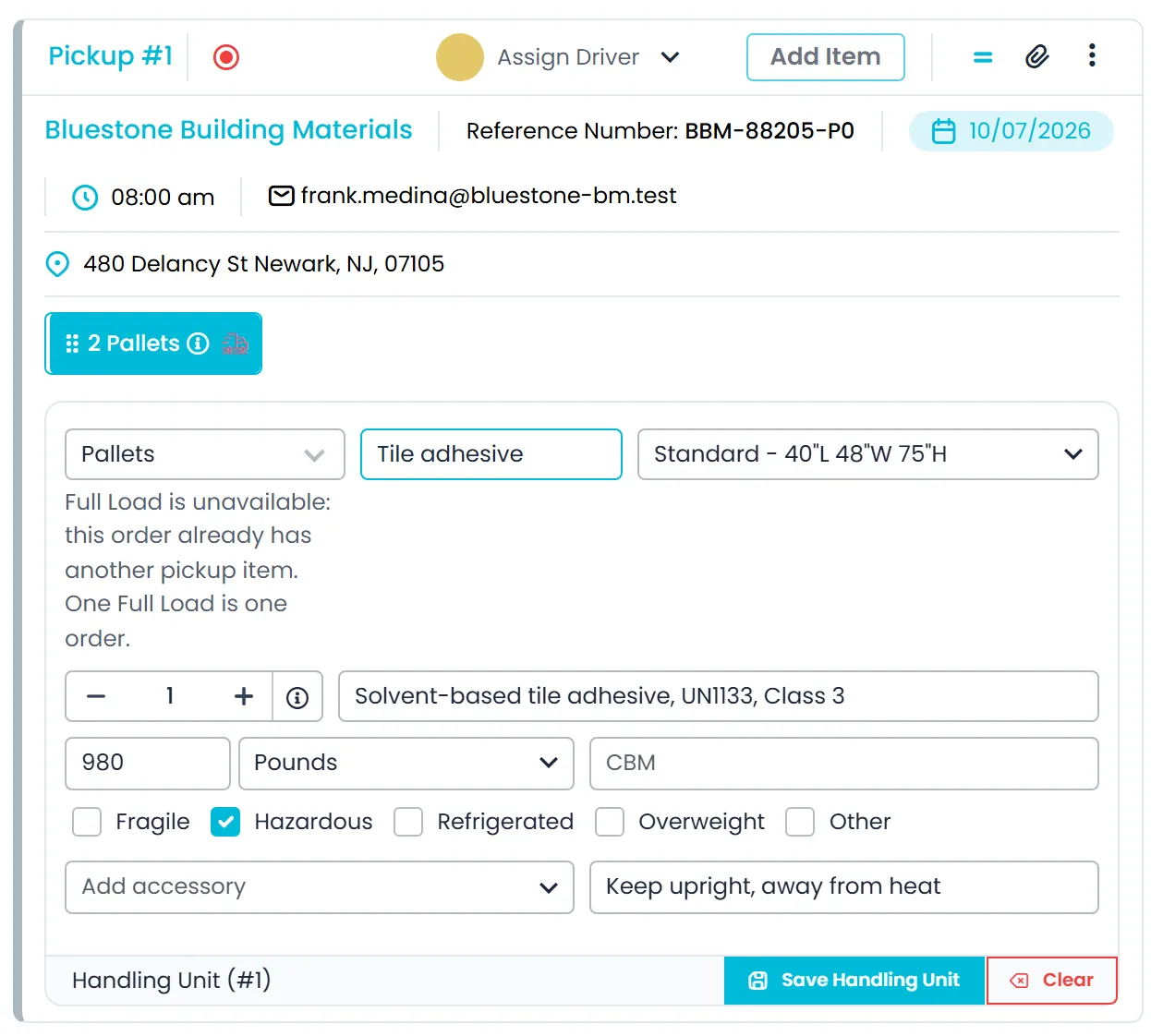The height and width of the screenshot is (1036, 1151).
Task: Uncheck the Hazardous checkbox
Action: 225,822
